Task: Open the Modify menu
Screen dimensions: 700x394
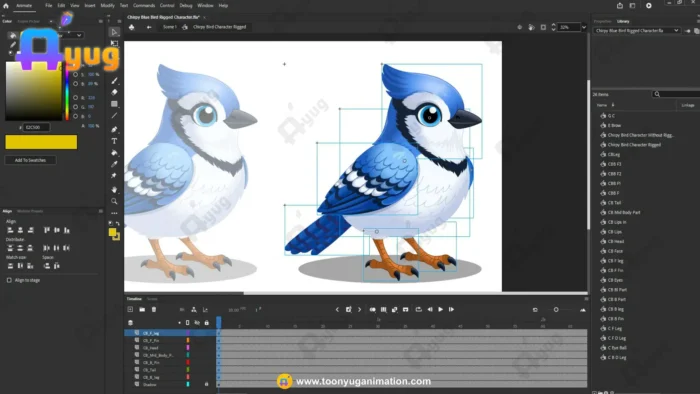Action: (x=107, y=6)
